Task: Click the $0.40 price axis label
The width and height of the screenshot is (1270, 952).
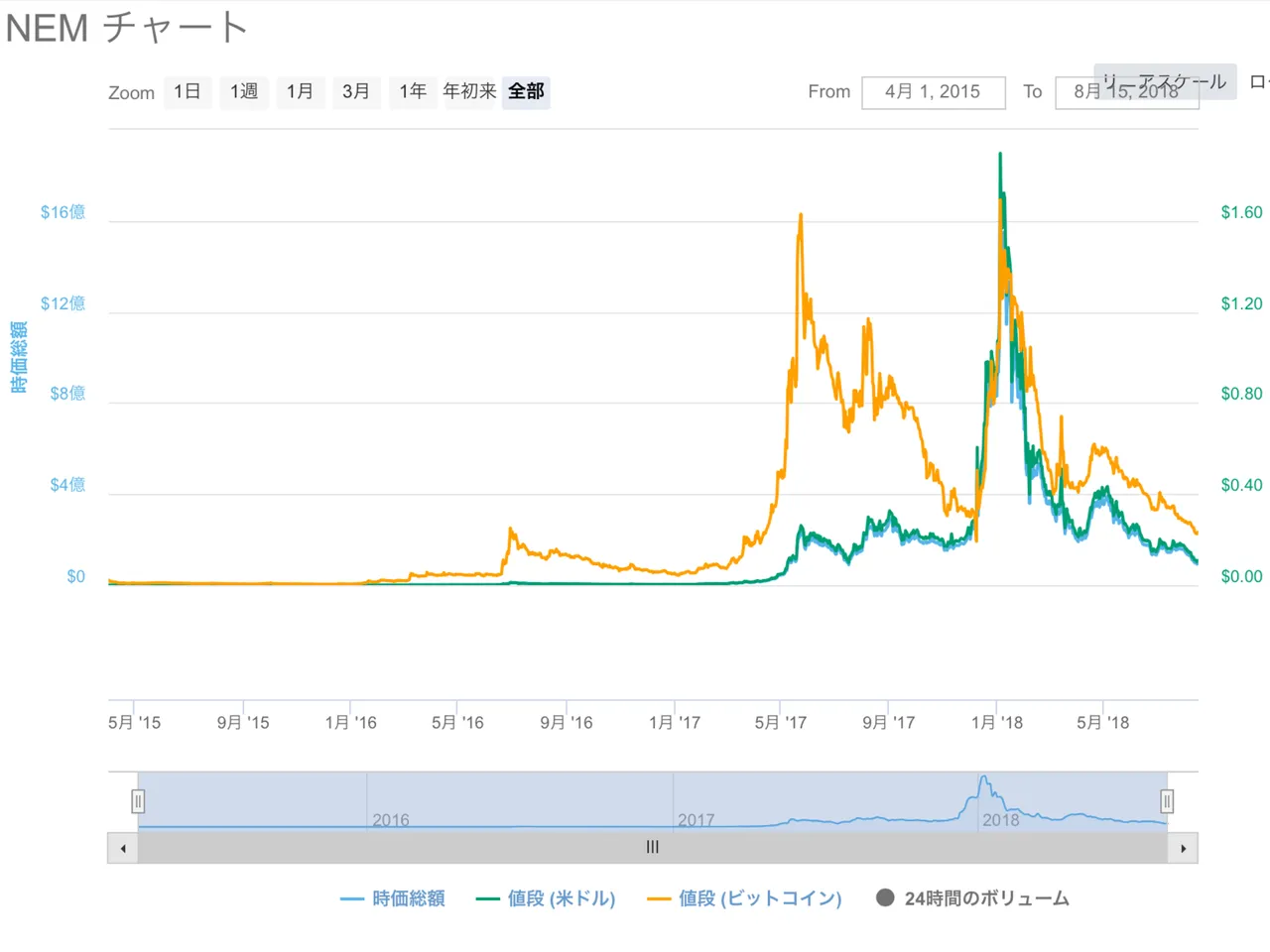Action: click(1242, 485)
